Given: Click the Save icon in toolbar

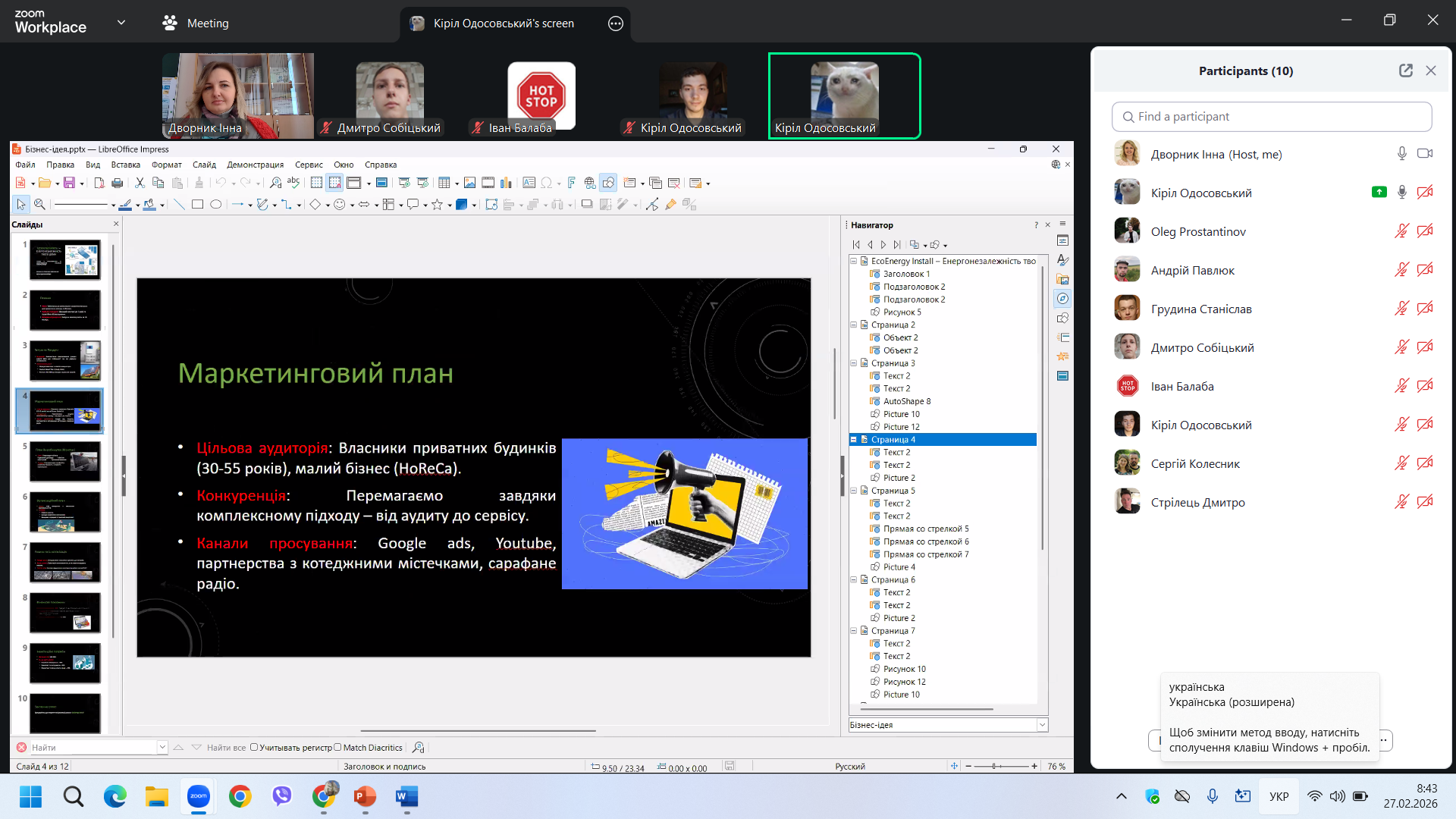Looking at the screenshot, I should [69, 183].
